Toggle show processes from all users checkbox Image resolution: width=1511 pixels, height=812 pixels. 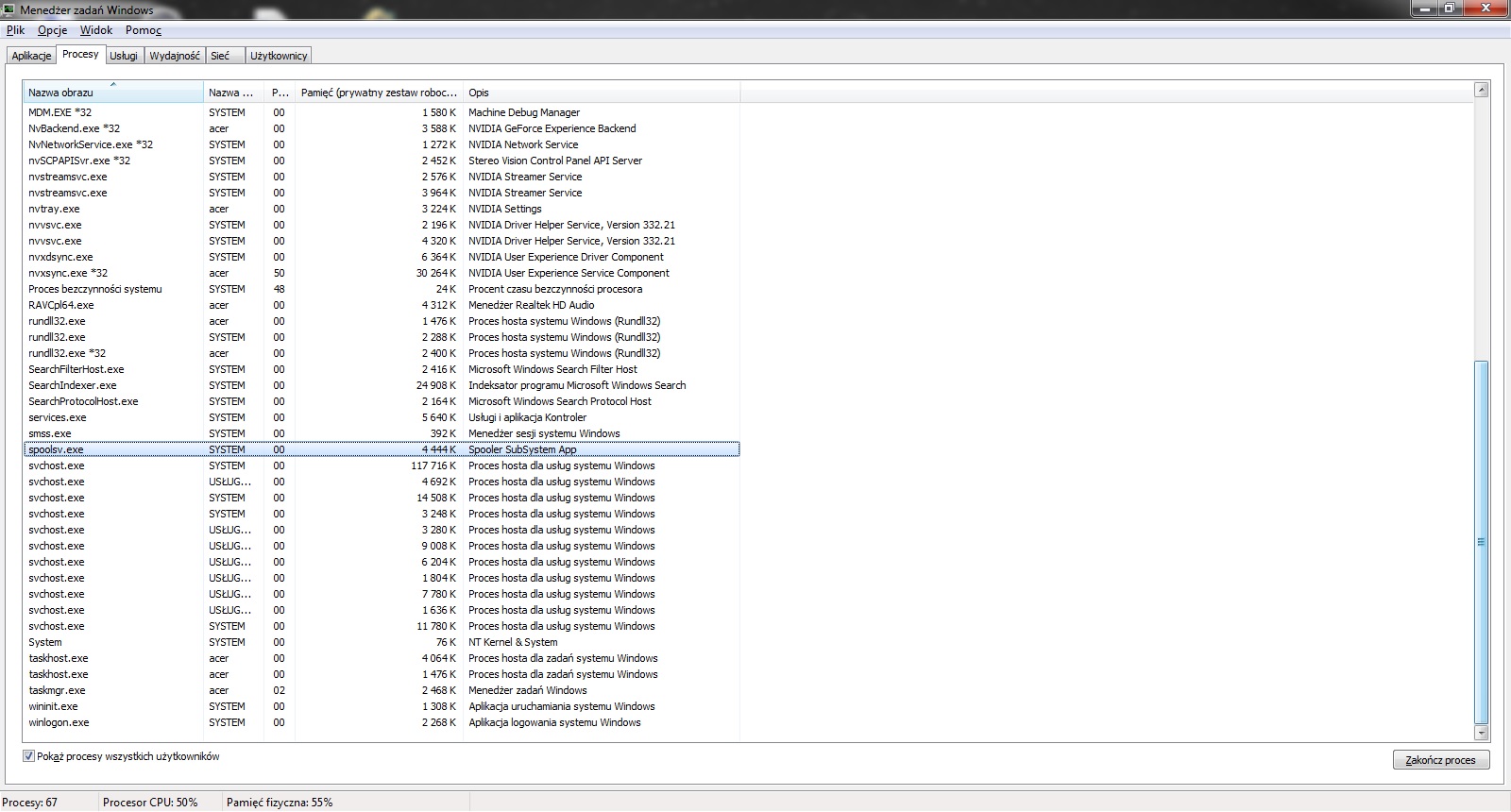(28, 756)
